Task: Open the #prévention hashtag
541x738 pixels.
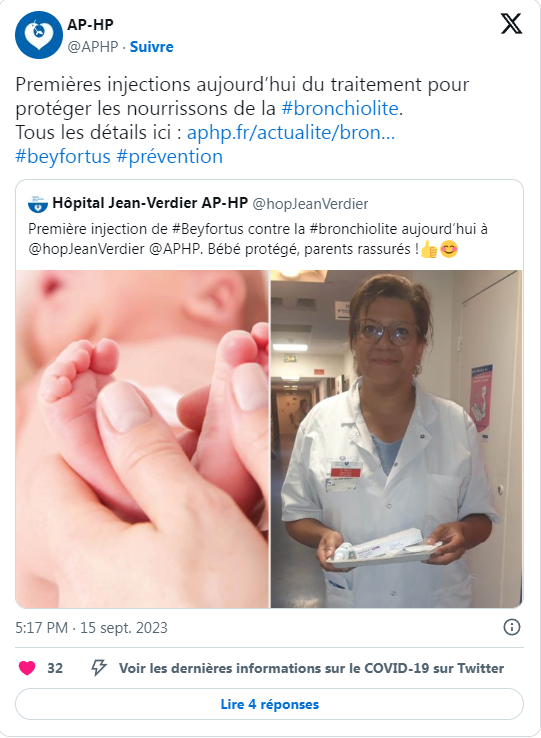Action: (x=170, y=156)
